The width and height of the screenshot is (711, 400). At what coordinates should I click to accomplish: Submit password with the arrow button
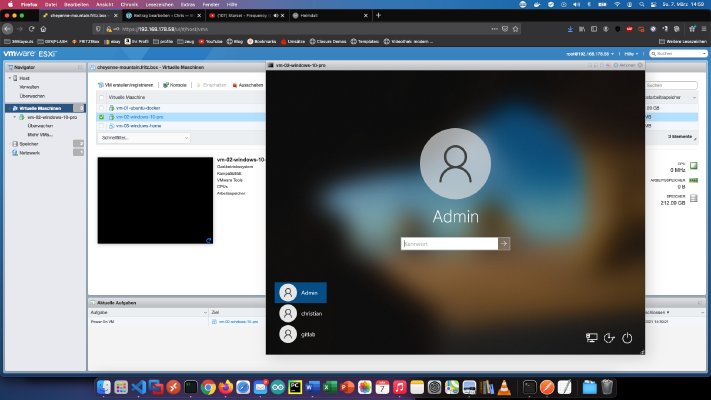504,244
